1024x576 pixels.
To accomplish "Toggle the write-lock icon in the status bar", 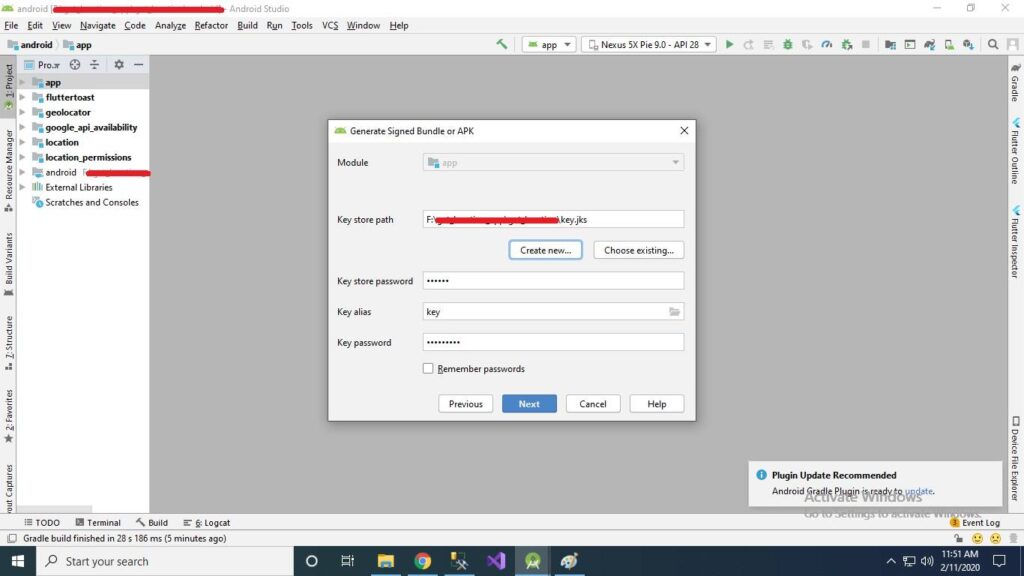I will (x=958, y=538).
